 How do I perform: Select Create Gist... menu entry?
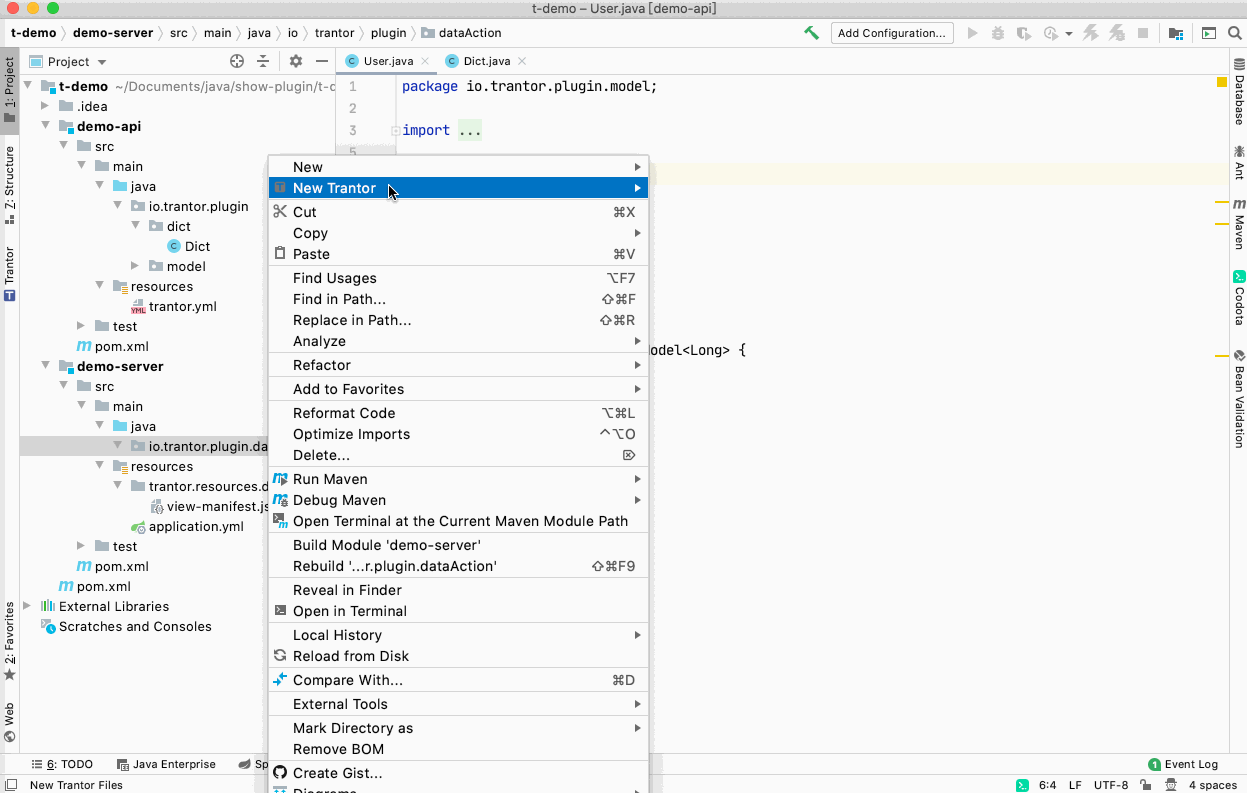coord(459,773)
